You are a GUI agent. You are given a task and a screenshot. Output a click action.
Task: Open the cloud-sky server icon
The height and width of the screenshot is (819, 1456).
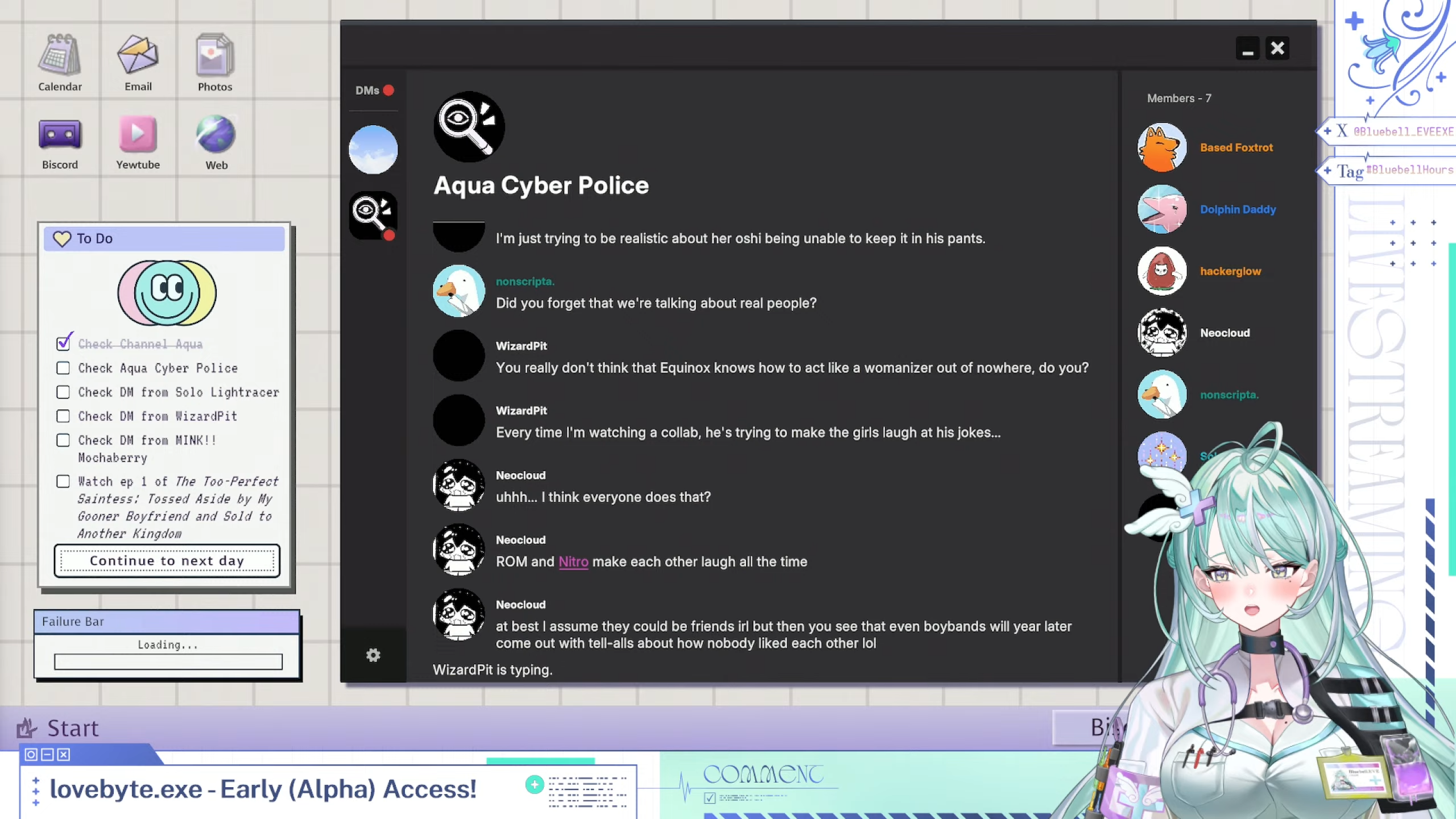tap(373, 150)
